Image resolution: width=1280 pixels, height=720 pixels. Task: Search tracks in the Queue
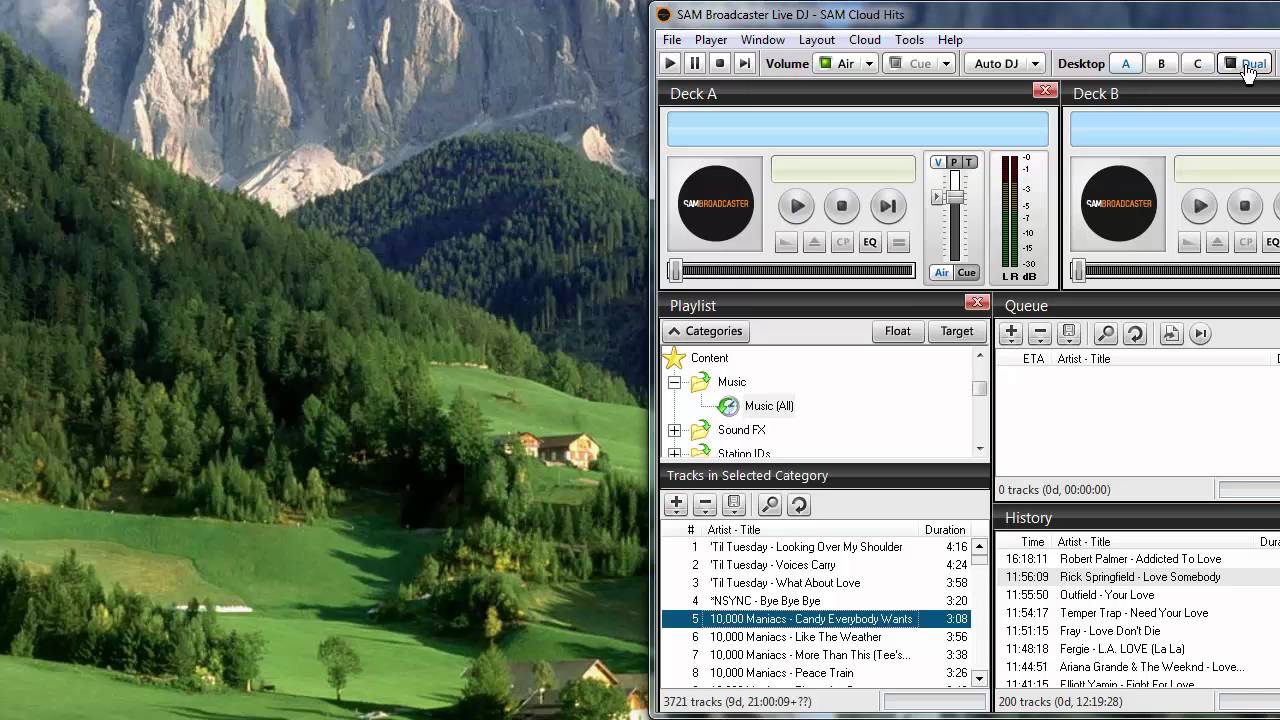click(1105, 333)
